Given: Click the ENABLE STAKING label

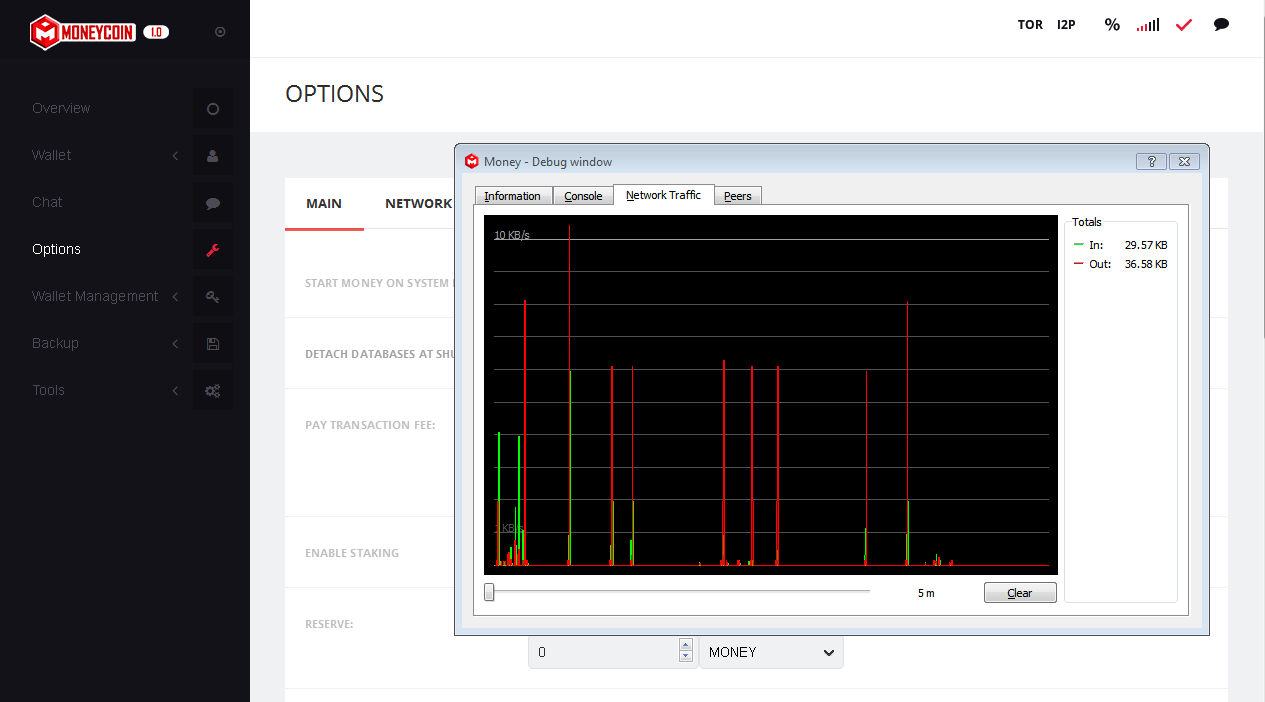Looking at the screenshot, I should (x=352, y=553).
